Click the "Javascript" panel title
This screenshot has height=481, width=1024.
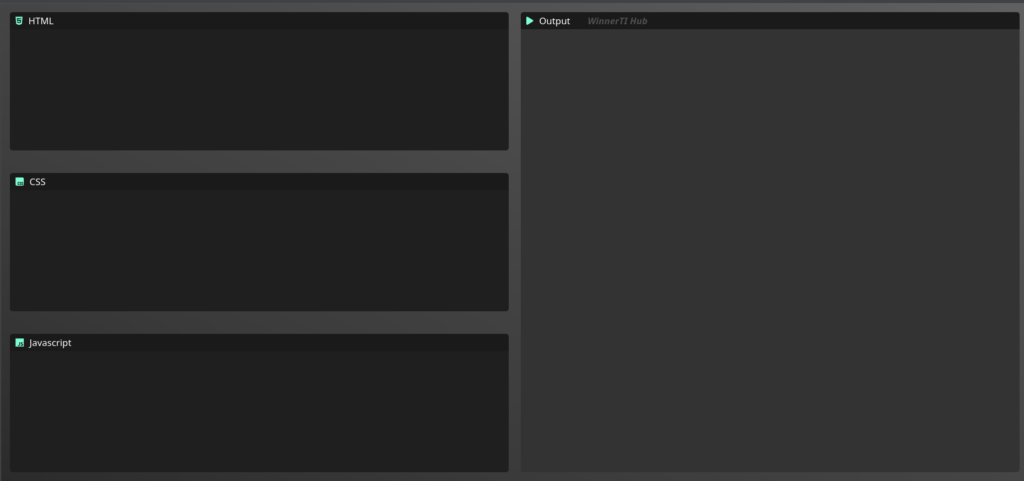point(50,343)
